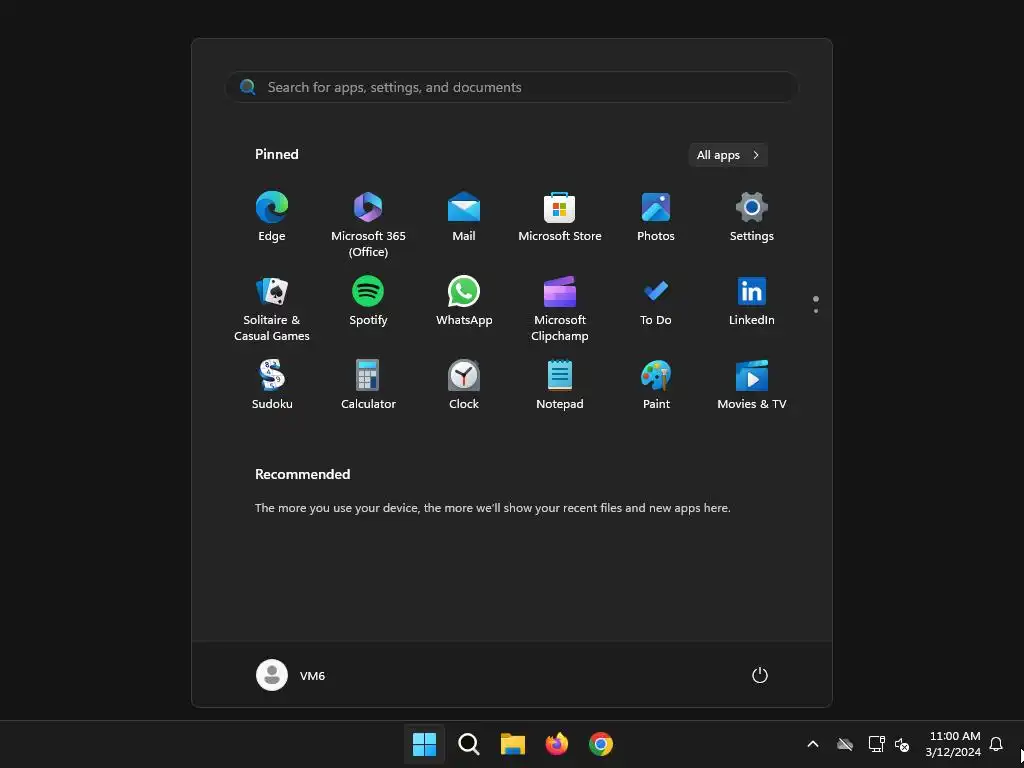This screenshot has width=1024, height=768.
Task: Show All apps list
Action: (x=728, y=155)
